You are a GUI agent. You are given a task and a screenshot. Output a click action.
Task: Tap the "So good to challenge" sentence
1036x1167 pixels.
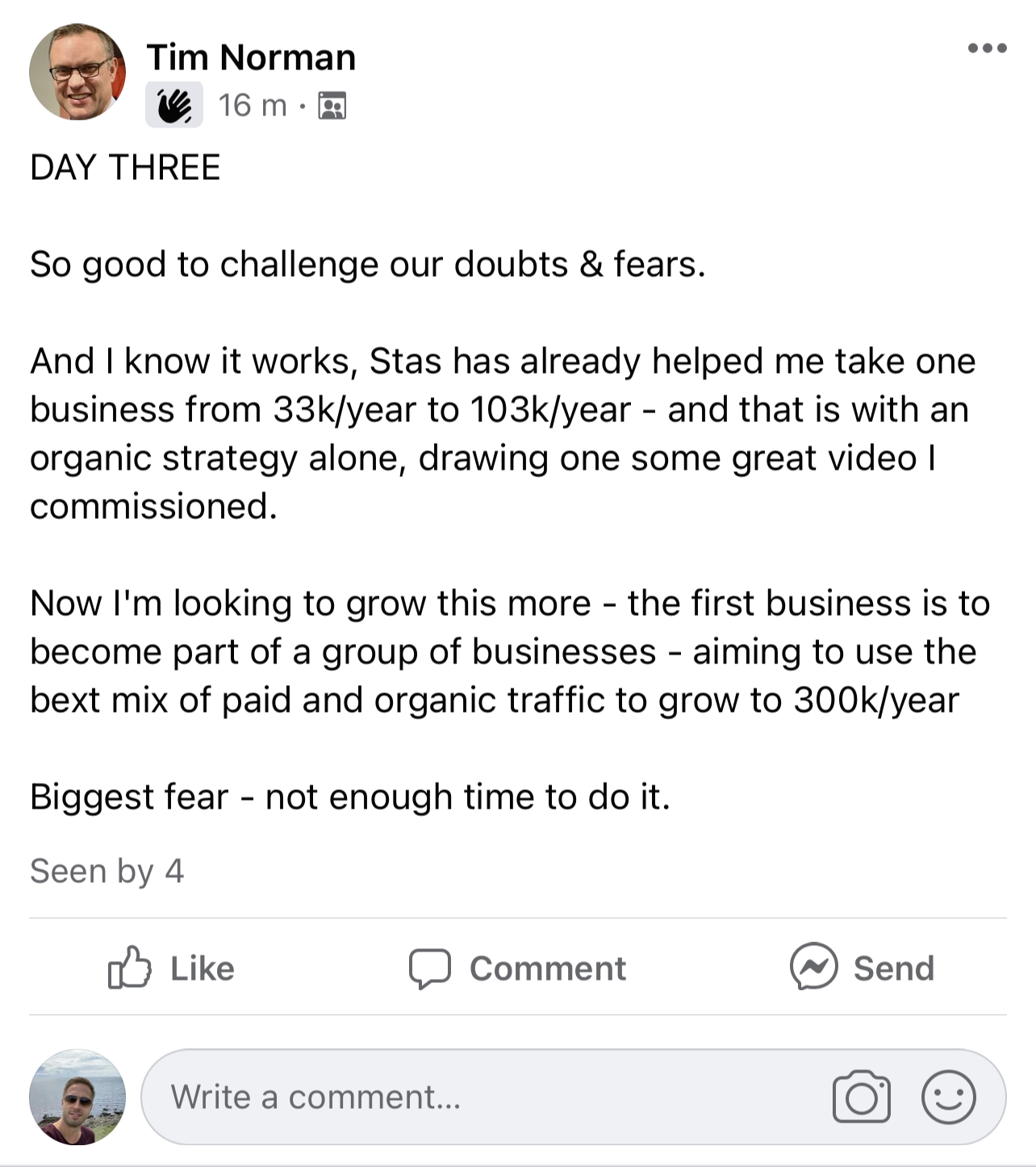pos(367,265)
